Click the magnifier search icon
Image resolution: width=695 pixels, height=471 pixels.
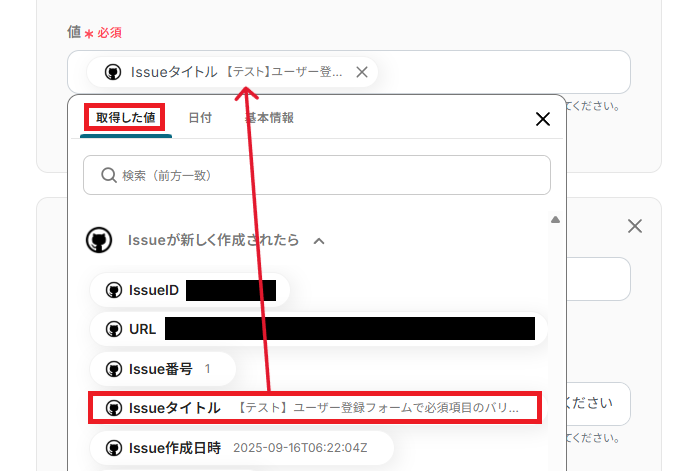point(109,175)
